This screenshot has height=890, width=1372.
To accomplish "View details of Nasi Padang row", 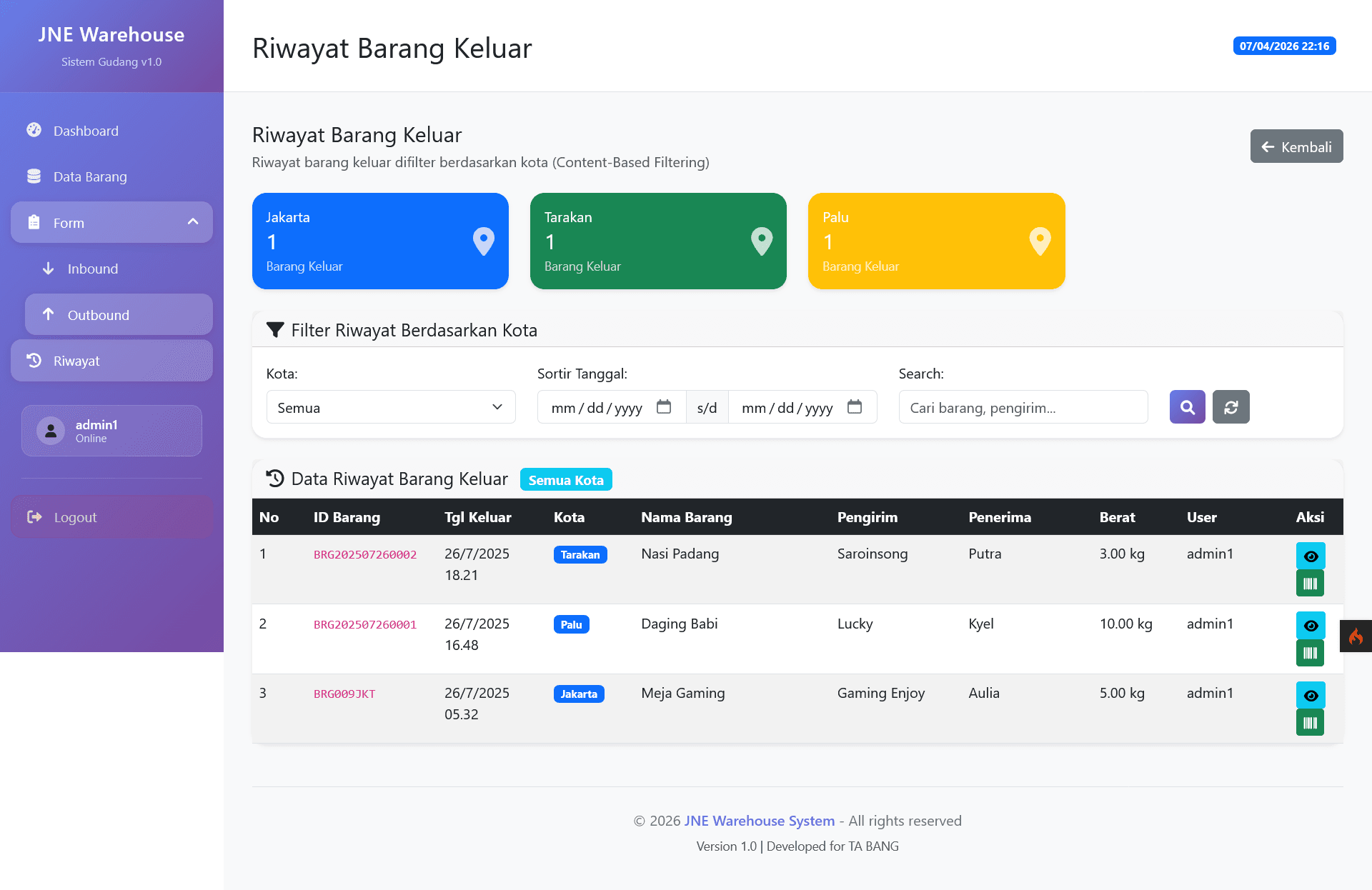I will click(1310, 556).
